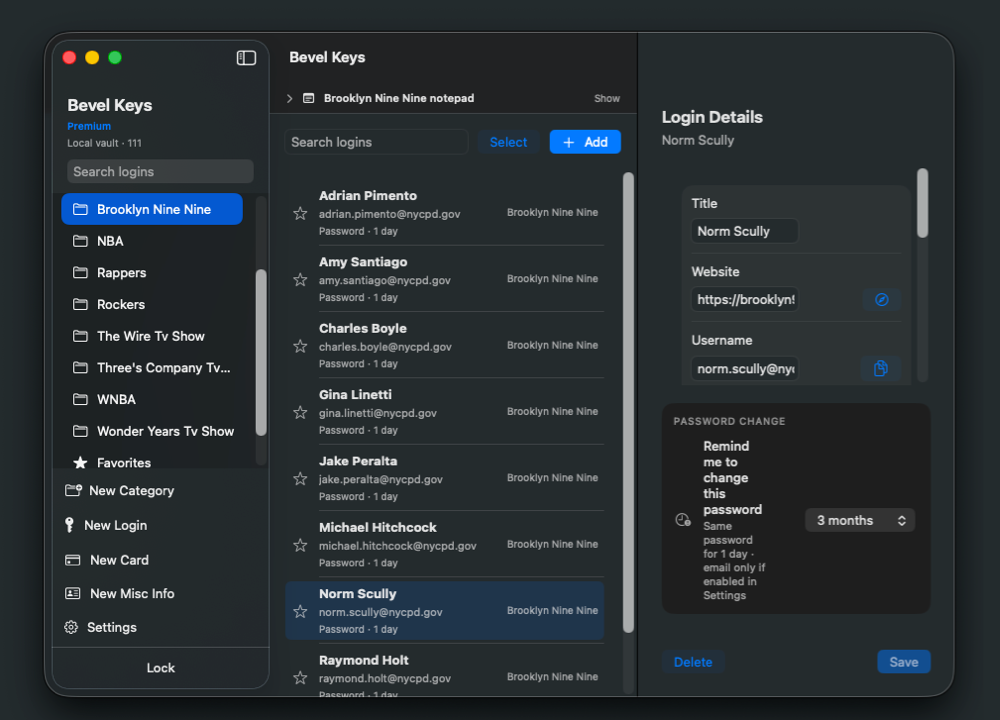Viewport: 1000px width, 720px height.
Task: Select amy.santiago@nycpd.gov entry
Action: [x=445, y=279]
